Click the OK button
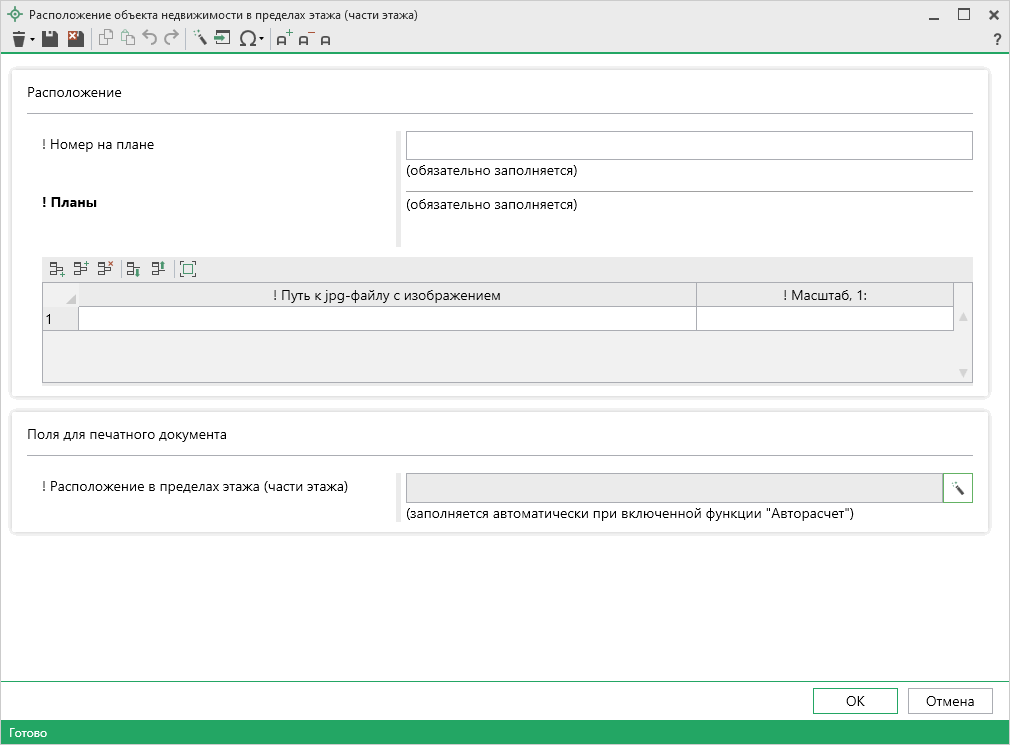This screenshot has width=1010, height=745. click(855, 701)
